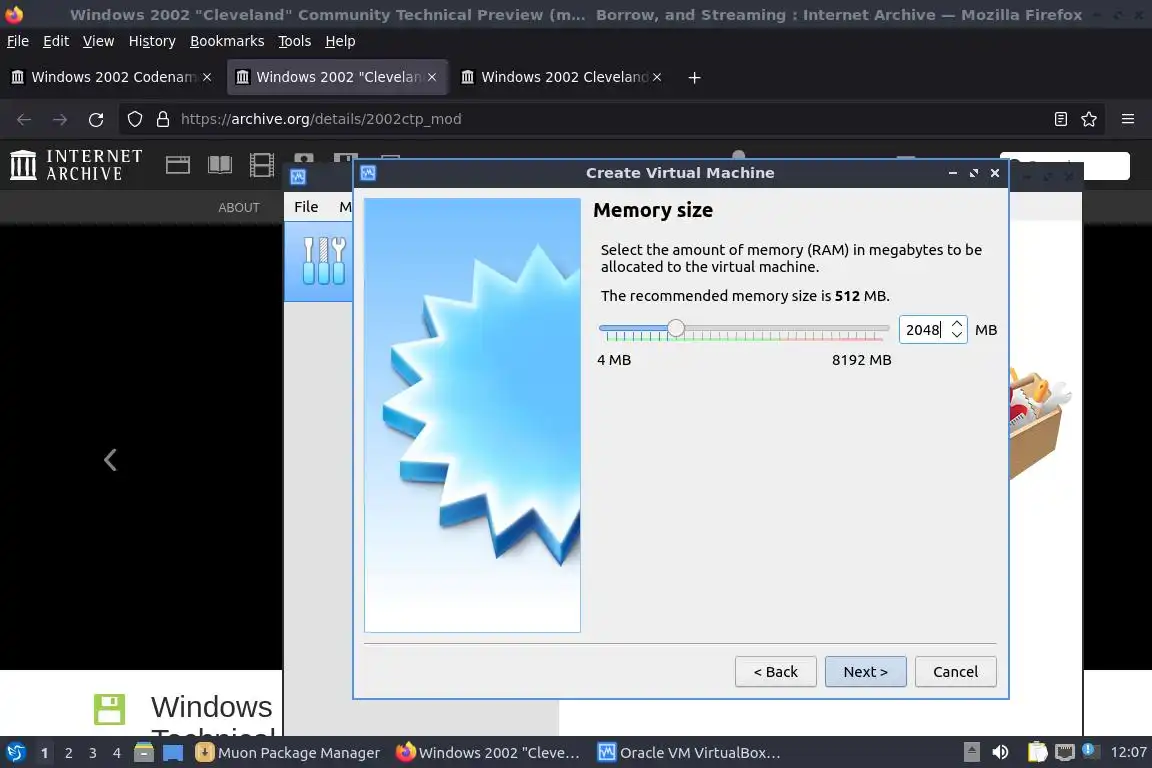Click in the memory size MB input field
Image resolution: width=1152 pixels, height=768 pixels.
924,330
